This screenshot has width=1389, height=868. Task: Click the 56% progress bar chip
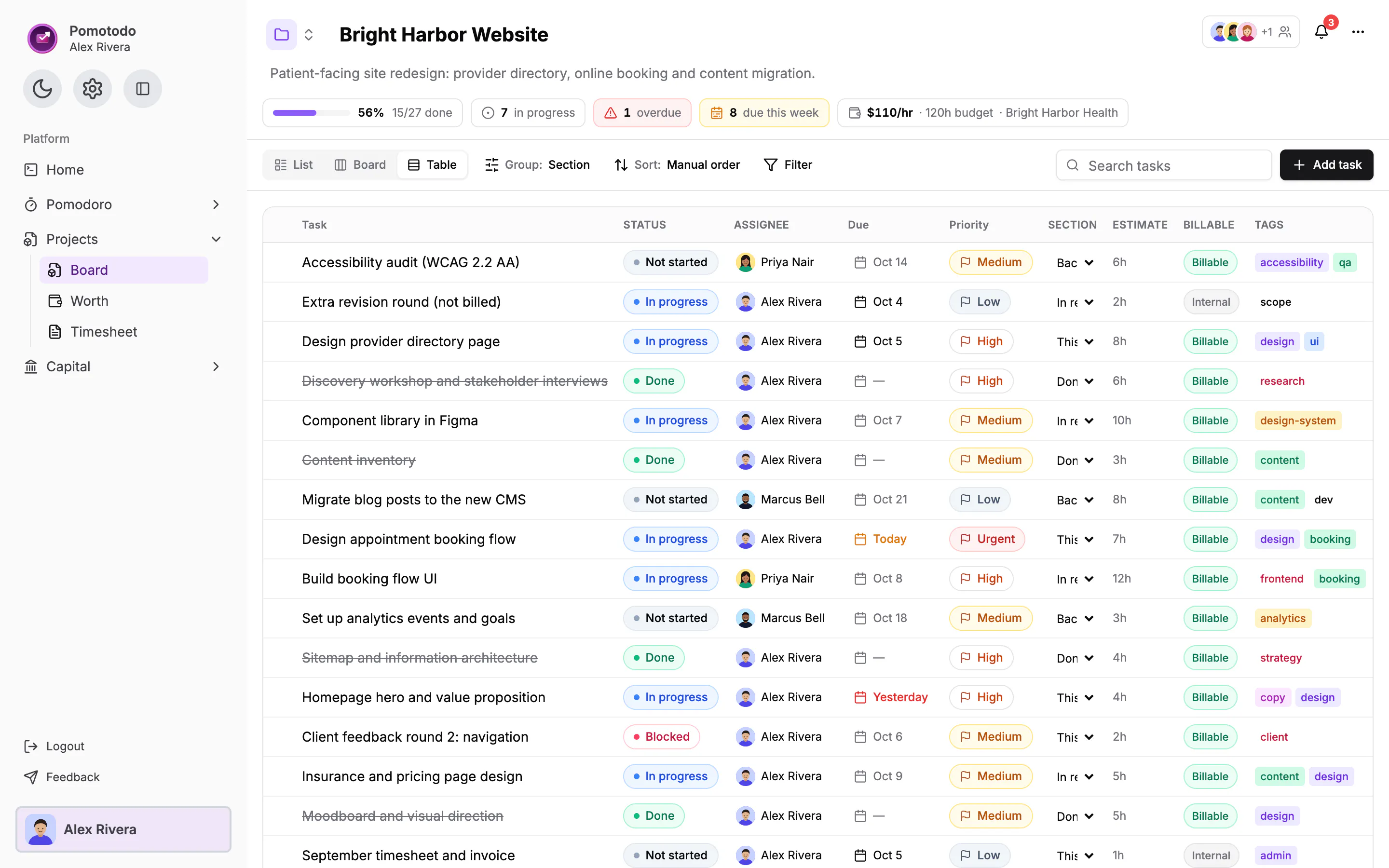(363, 112)
